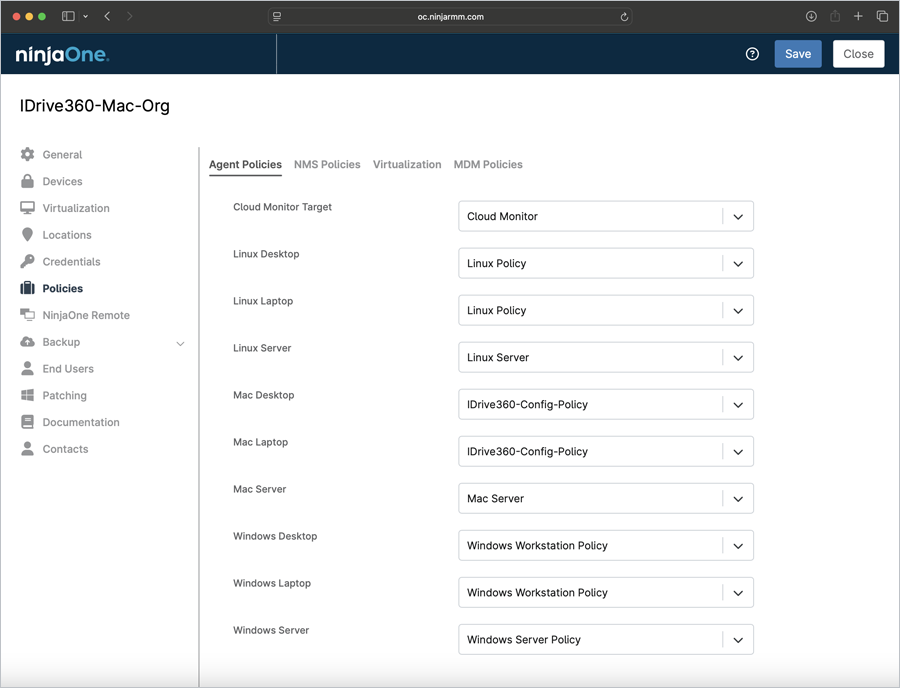Click the Patching Windows logo icon
This screenshot has height=688, width=900.
27,396
